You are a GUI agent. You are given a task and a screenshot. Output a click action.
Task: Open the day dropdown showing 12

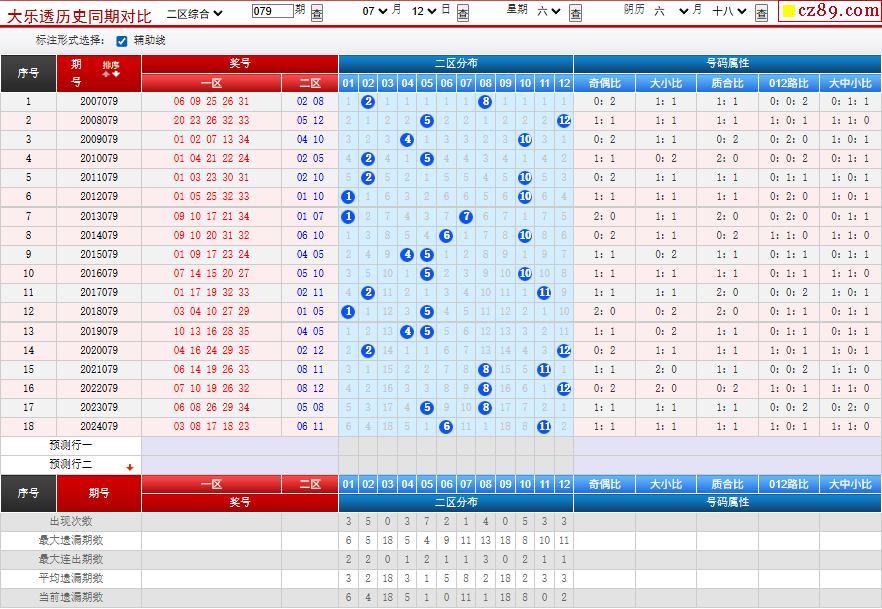(x=424, y=11)
